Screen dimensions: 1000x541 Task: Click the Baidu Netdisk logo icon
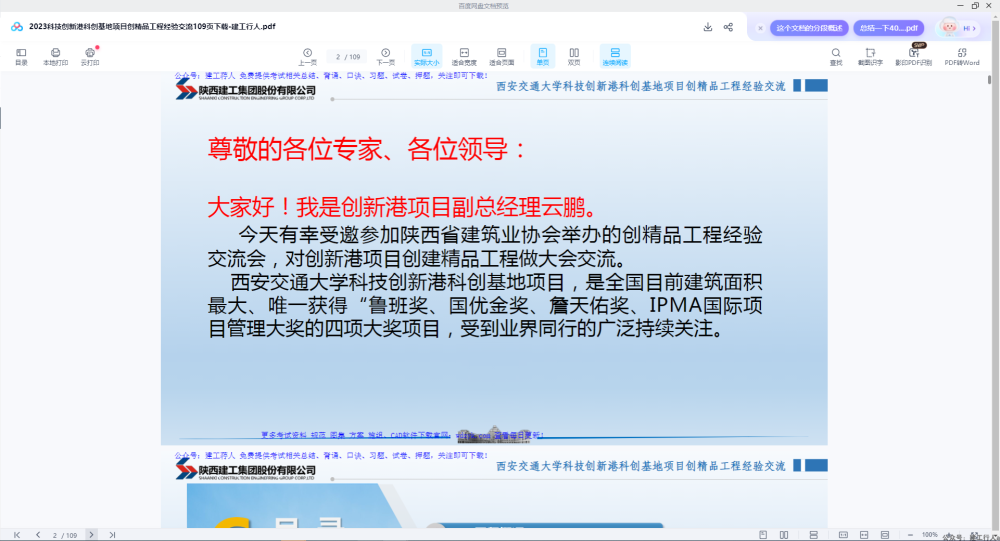point(17,27)
